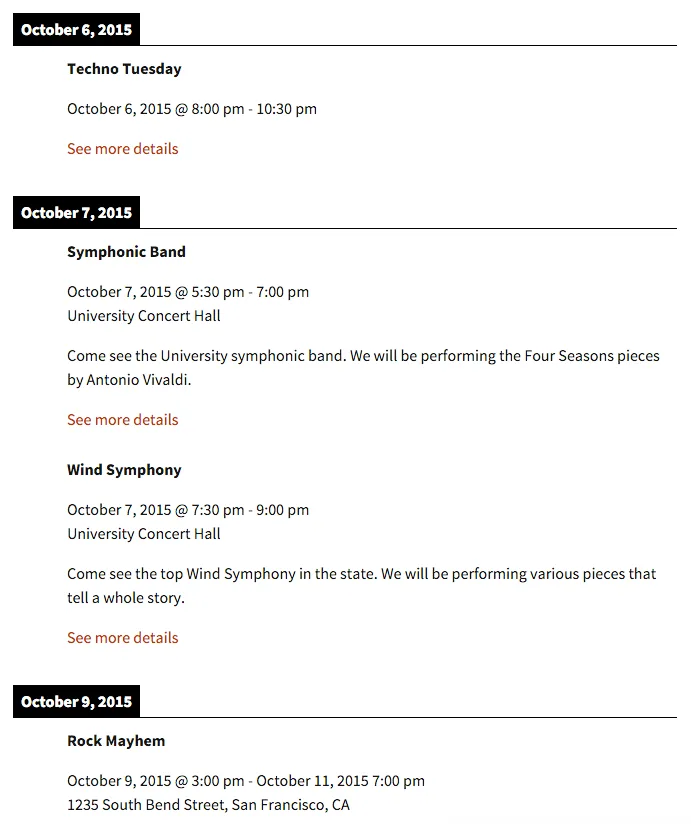The image size is (691, 824).
Task: Open See more details for Symphonic Band
Action: (x=122, y=420)
